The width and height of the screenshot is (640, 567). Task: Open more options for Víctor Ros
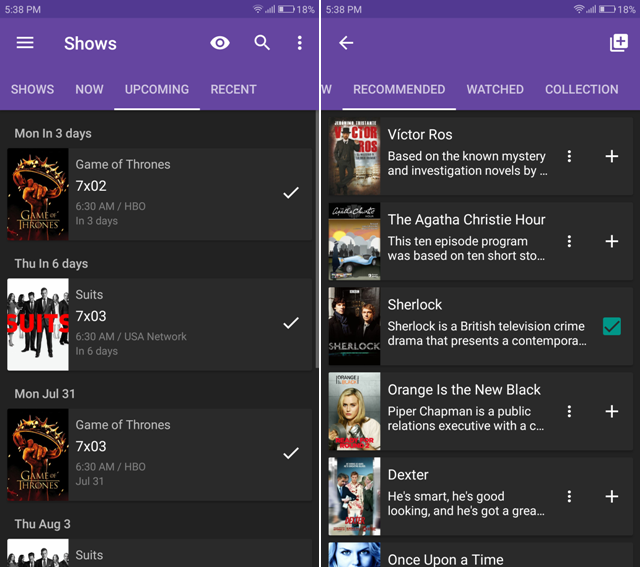point(569,156)
